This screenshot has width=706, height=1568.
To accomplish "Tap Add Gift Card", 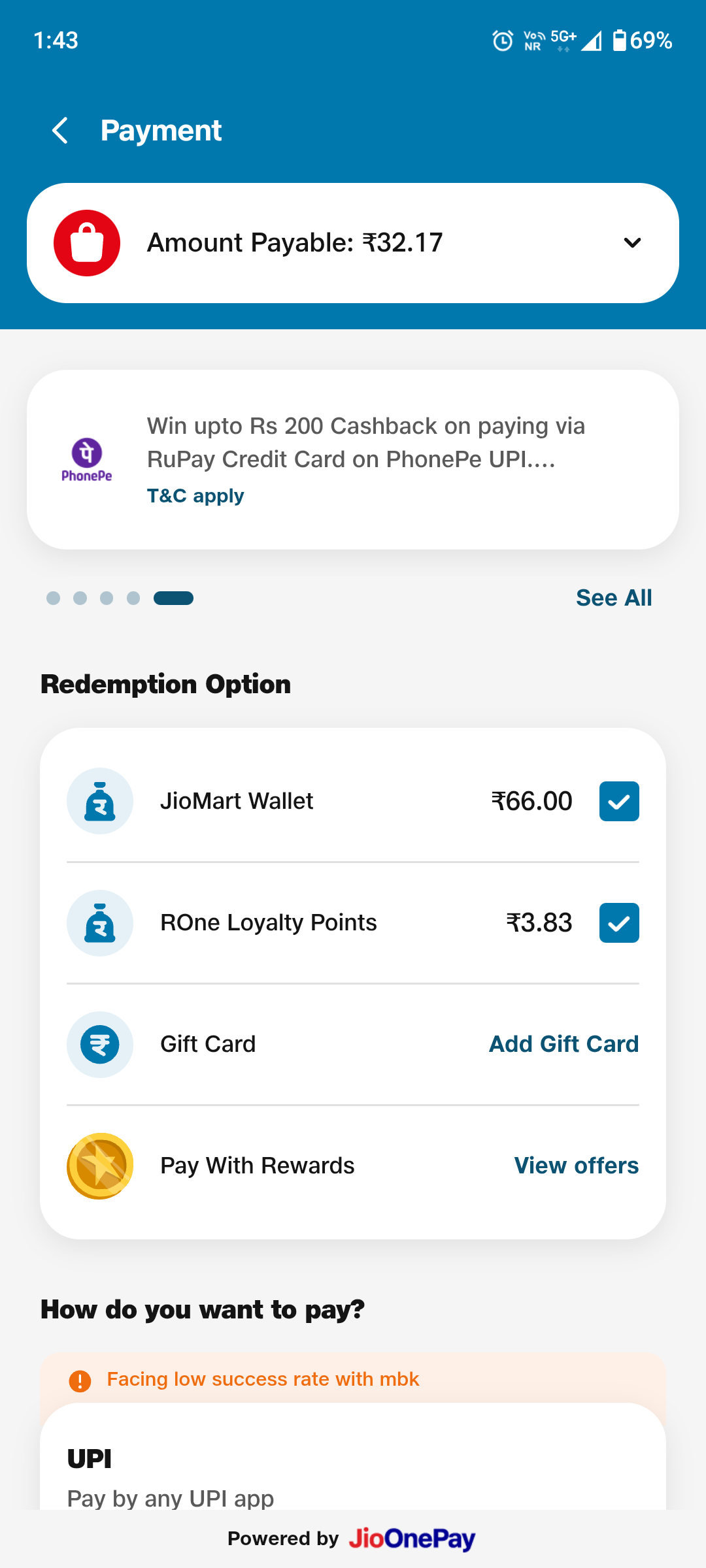I will [563, 1044].
